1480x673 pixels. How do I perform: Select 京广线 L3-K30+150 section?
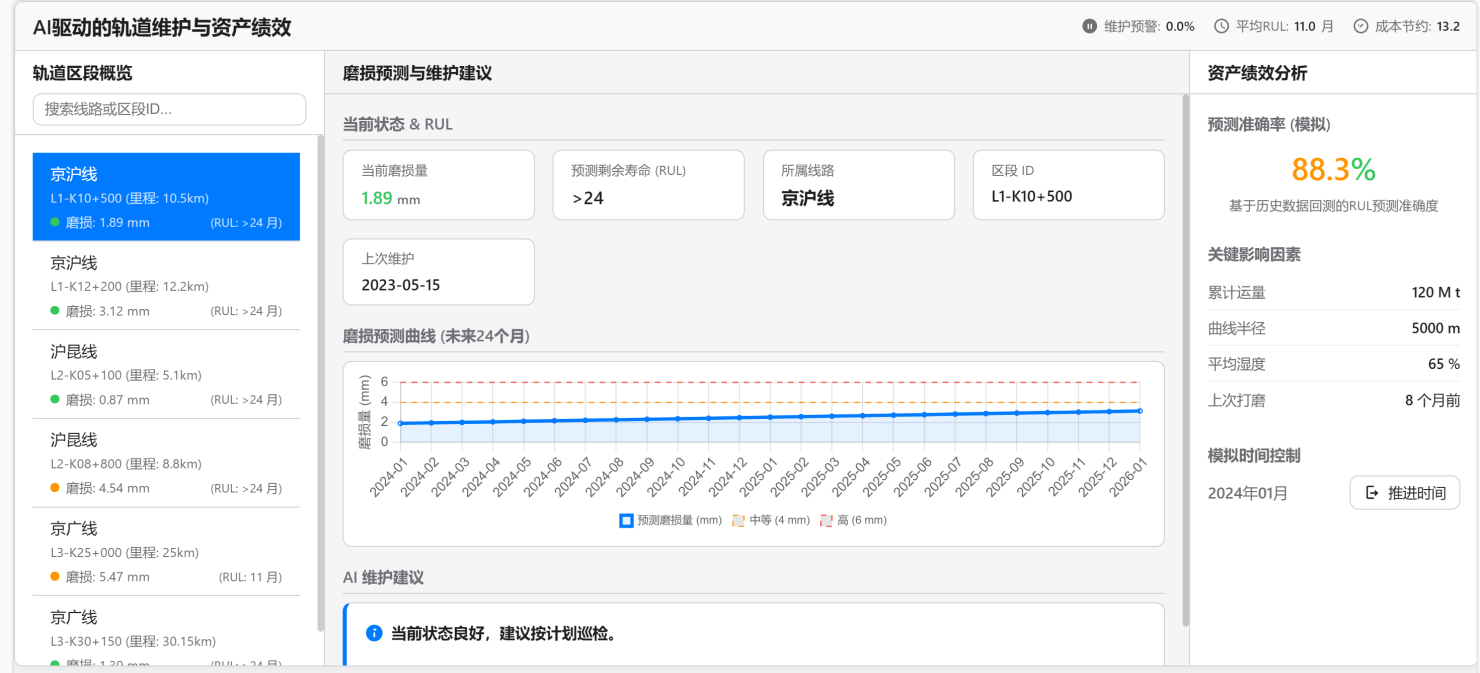coord(166,631)
